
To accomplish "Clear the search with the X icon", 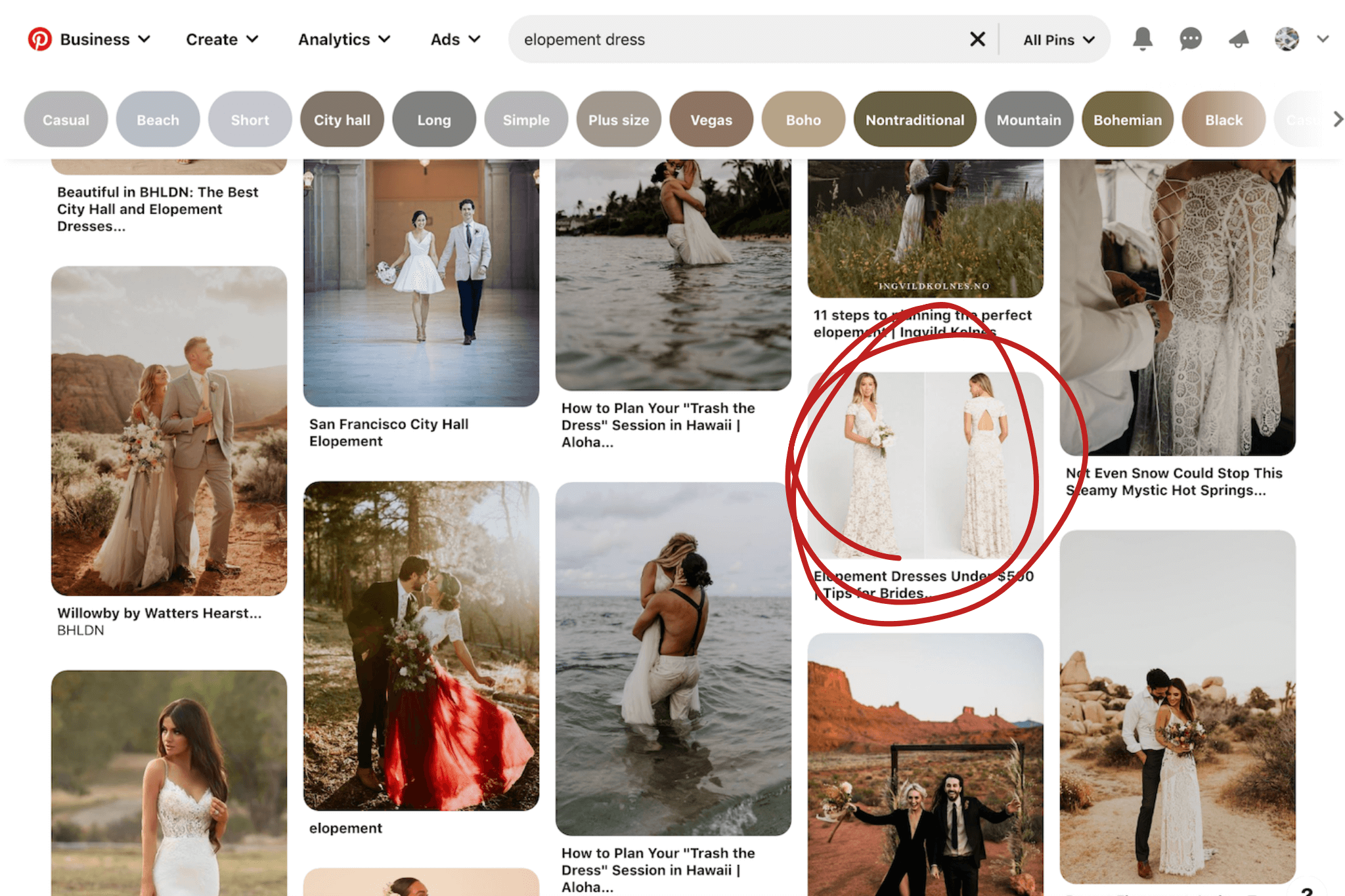I will pos(977,39).
